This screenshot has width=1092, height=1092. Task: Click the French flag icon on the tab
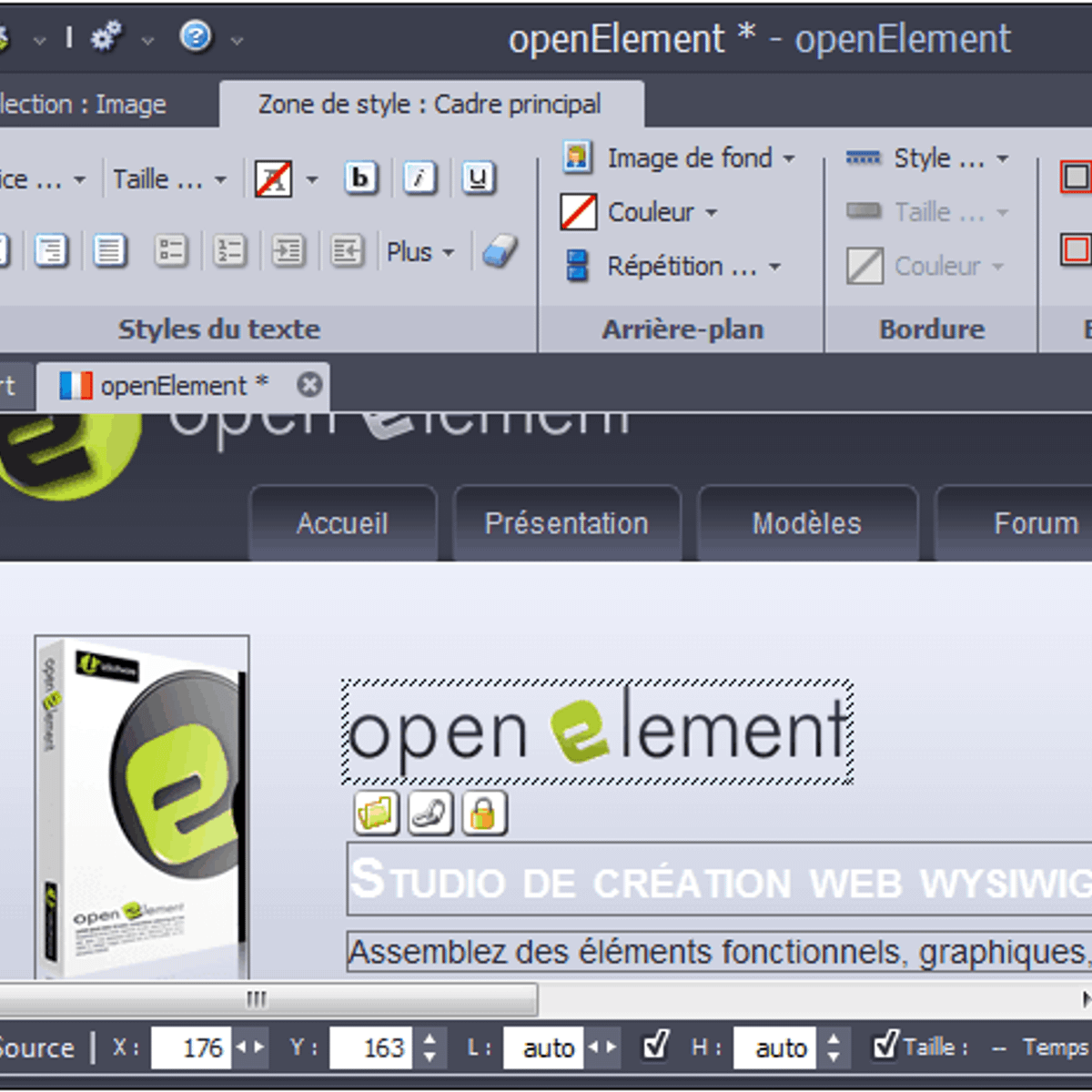[x=76, y=386]
